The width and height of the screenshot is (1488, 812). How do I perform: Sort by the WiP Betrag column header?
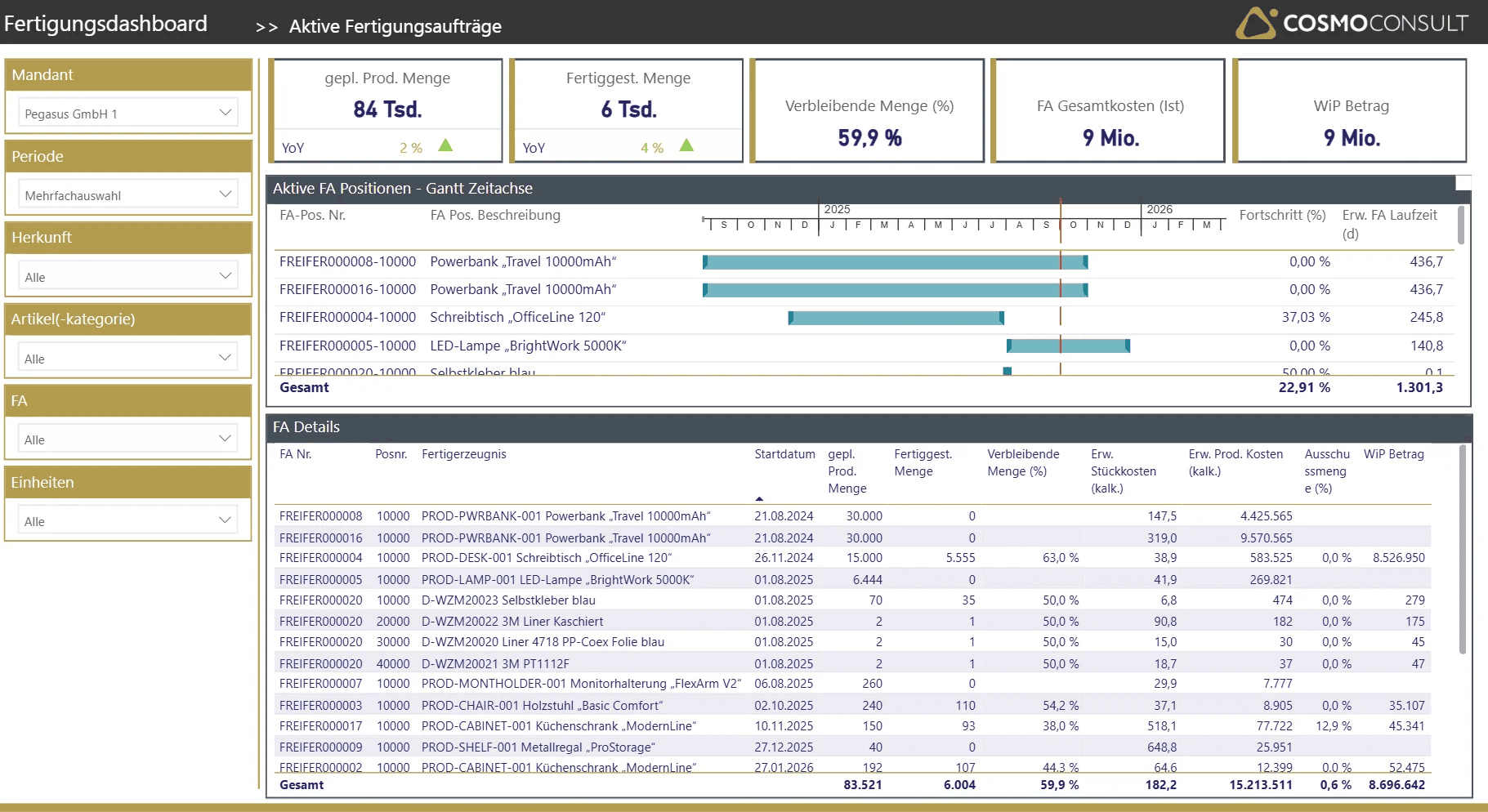point(1393,454)
